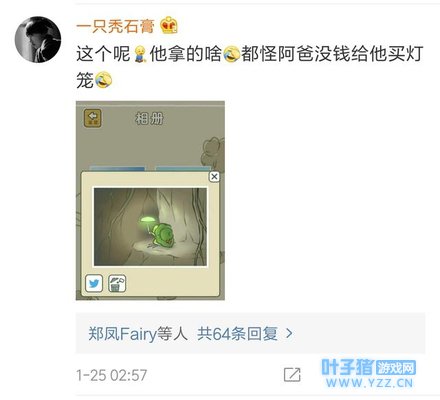Click the comment timestamp 1-25 02:57
Image resolution: width=440 pixels, height=400 pixels.
pos(112,375)
